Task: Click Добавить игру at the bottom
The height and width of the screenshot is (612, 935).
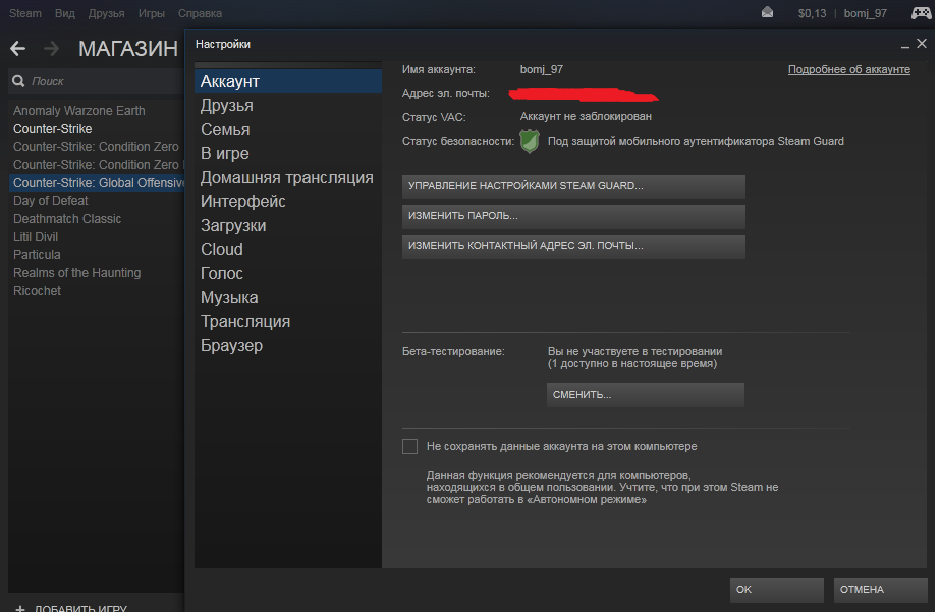Action: click(81, 608)
